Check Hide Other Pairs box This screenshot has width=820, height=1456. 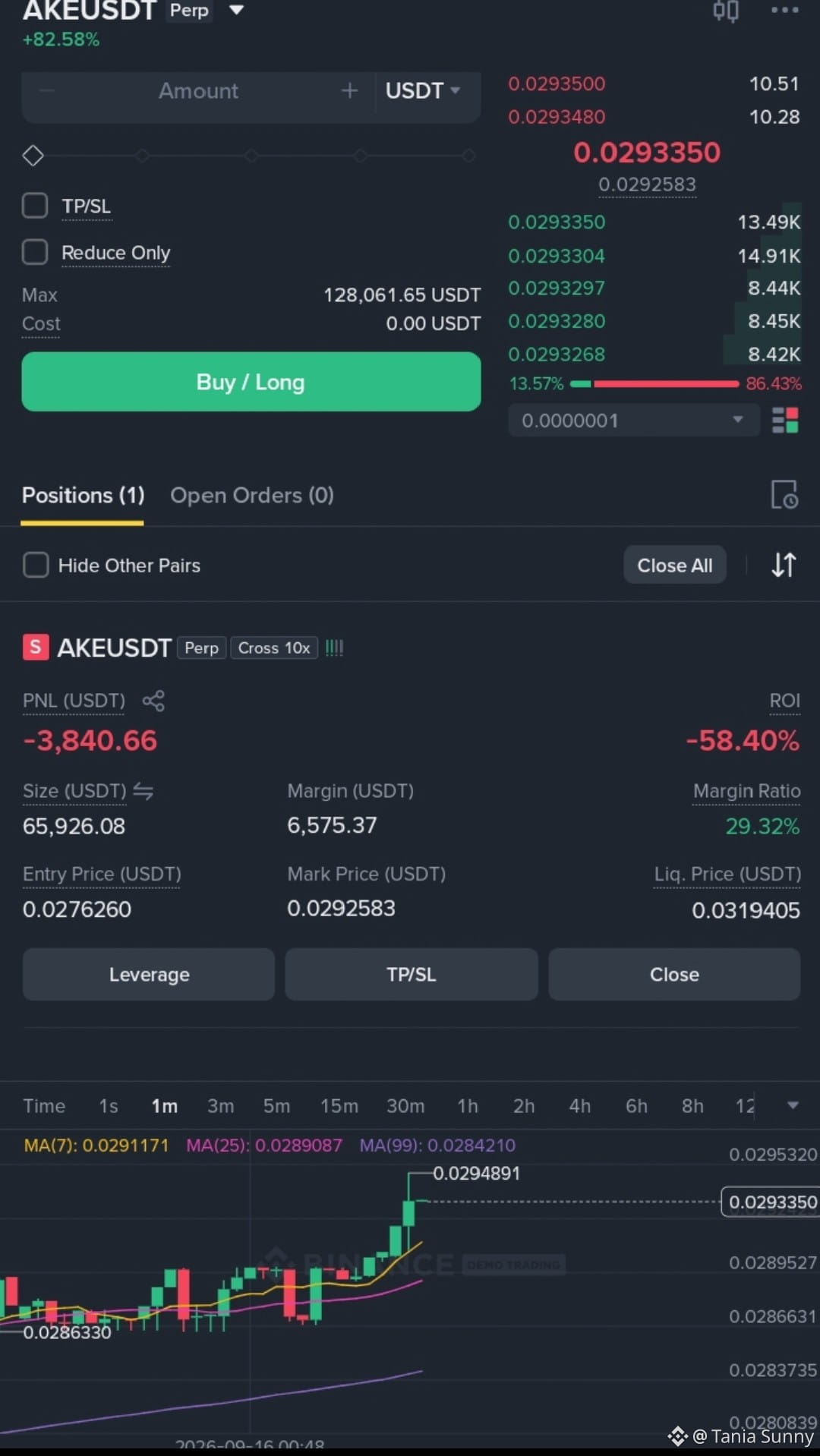(36, 565)
